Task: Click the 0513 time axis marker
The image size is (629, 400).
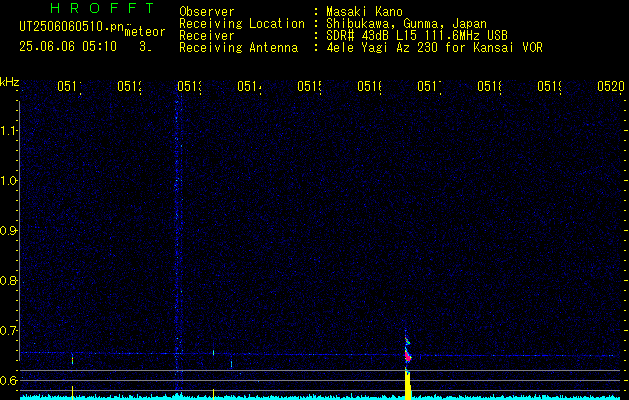Action: coord(189,87)
